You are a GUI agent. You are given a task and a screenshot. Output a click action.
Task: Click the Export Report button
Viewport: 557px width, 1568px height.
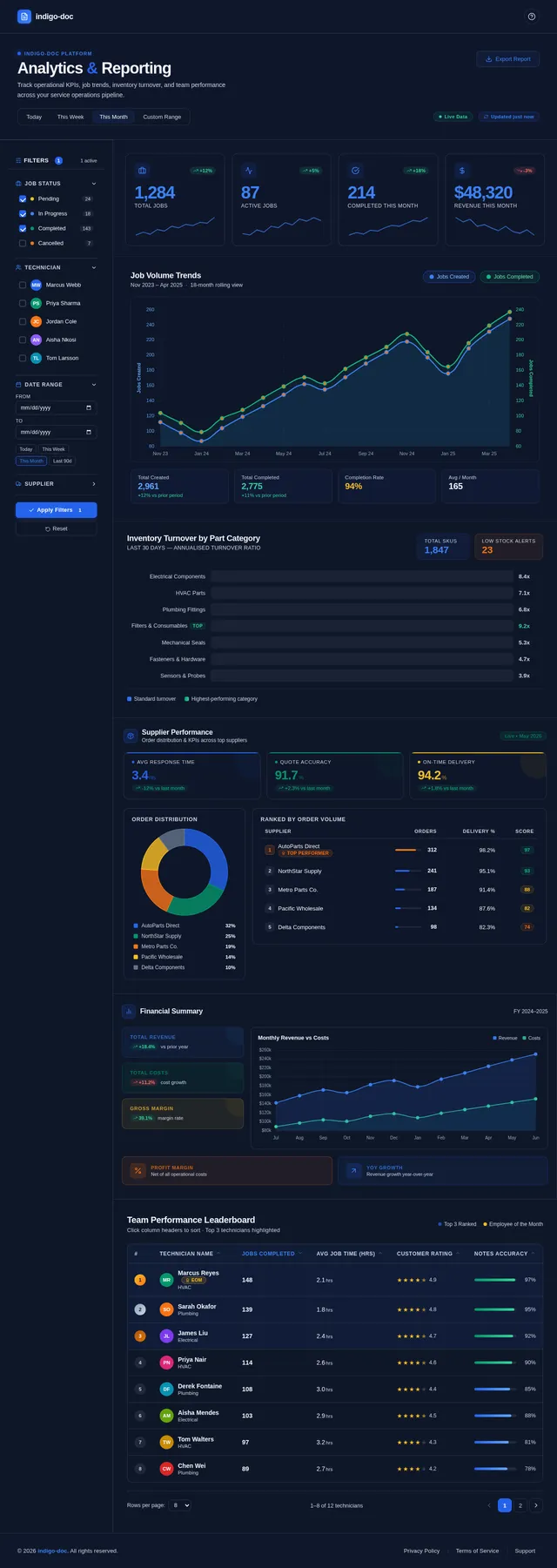(x=507, y=59)
